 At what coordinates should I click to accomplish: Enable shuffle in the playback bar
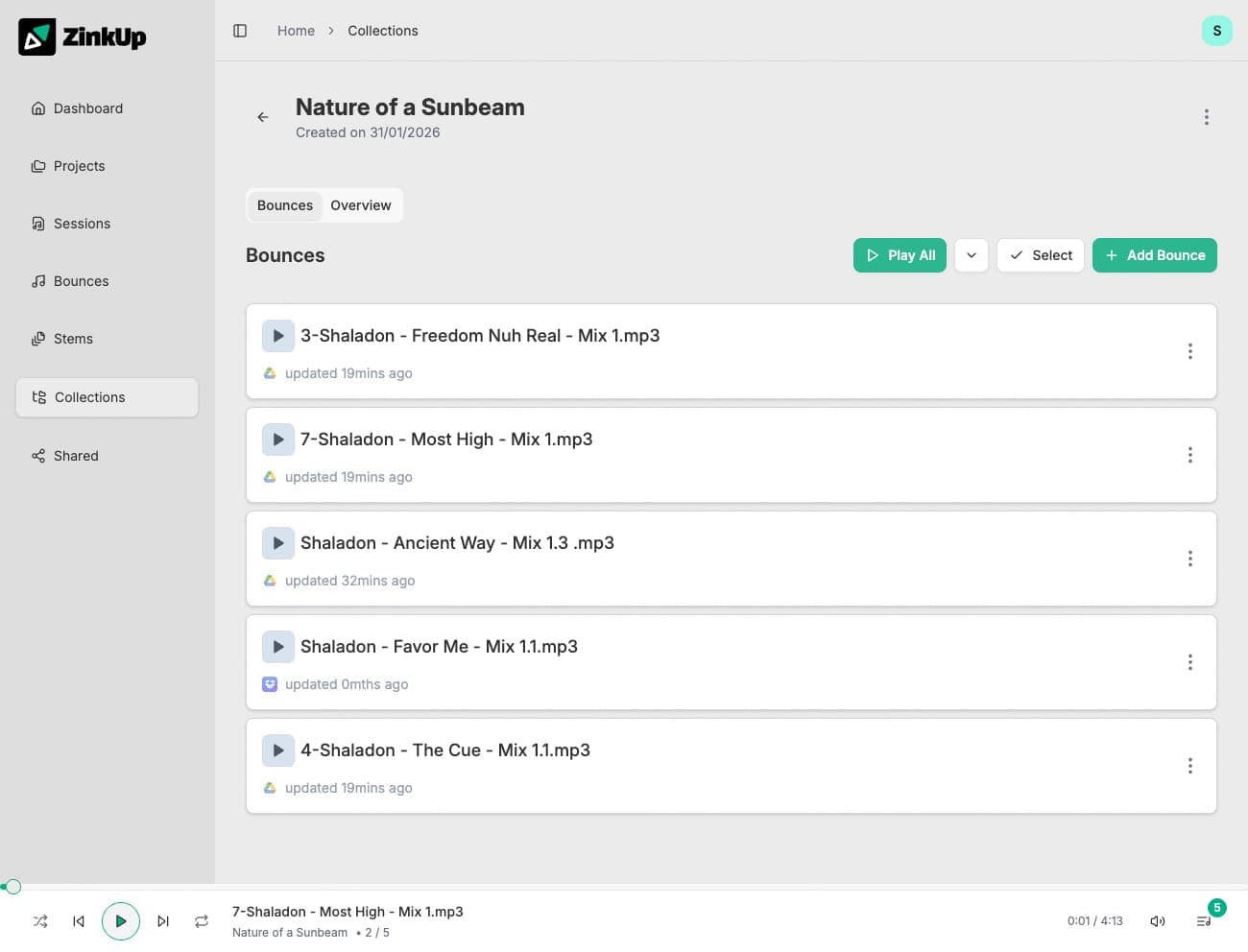click(40, 920)
